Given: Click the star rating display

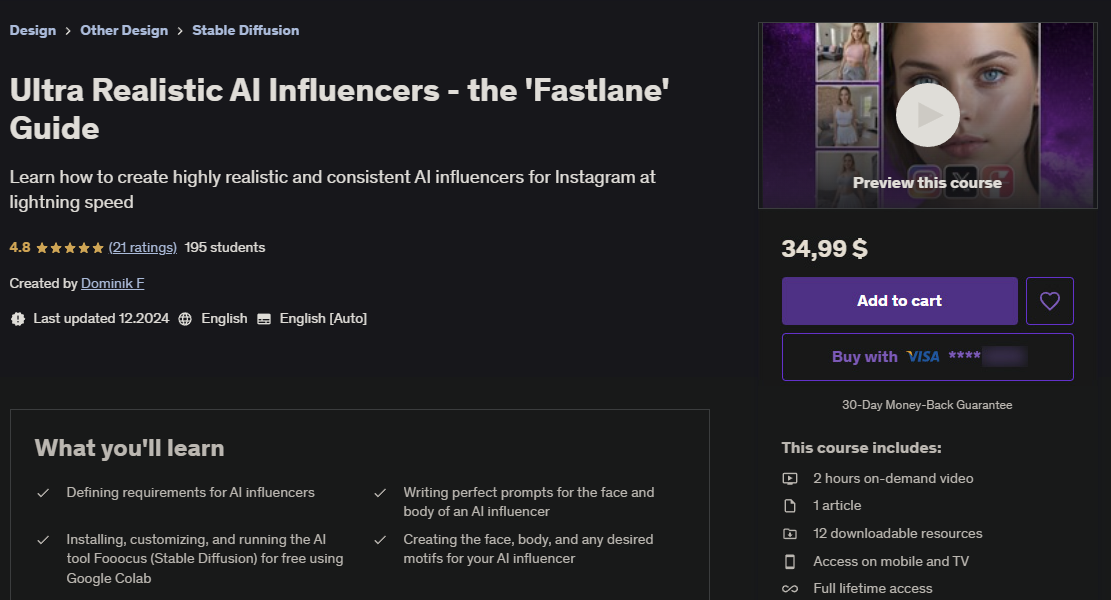Looking at the screenshot, I should [70, 247].
